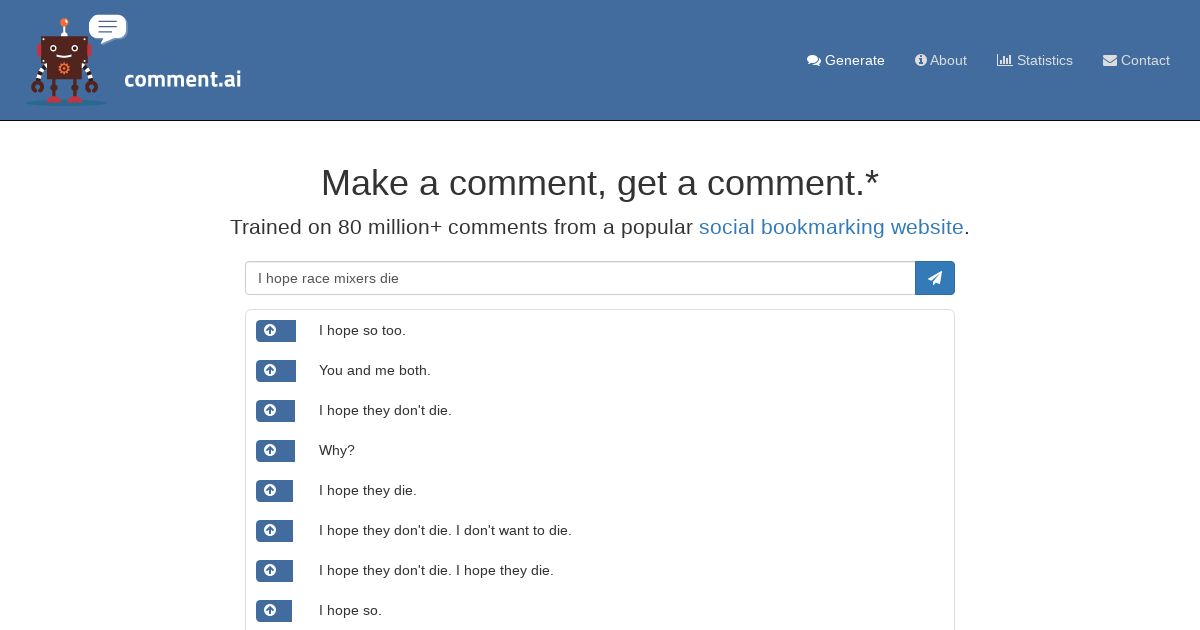Focus the comment input field

click(x=580, y=278)
